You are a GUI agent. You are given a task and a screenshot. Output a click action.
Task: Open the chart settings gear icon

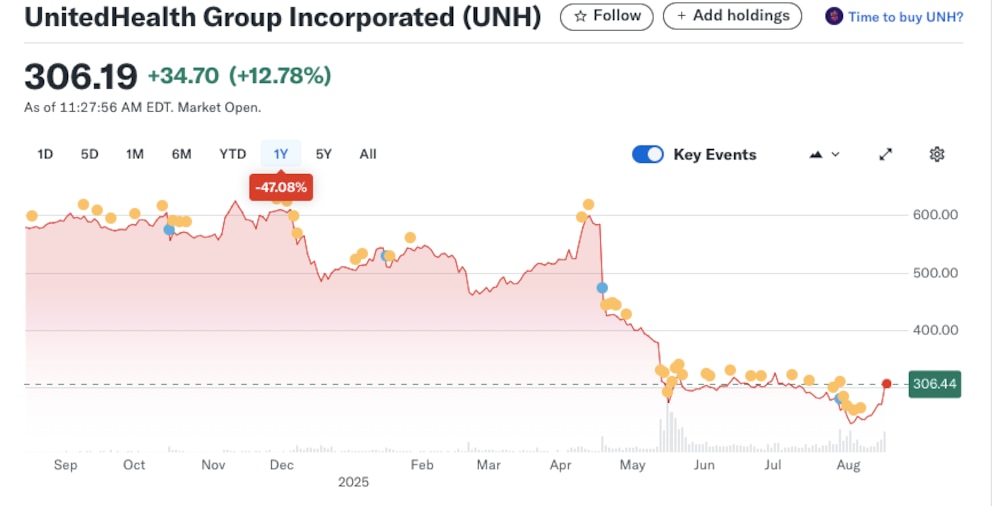(937, 154)
